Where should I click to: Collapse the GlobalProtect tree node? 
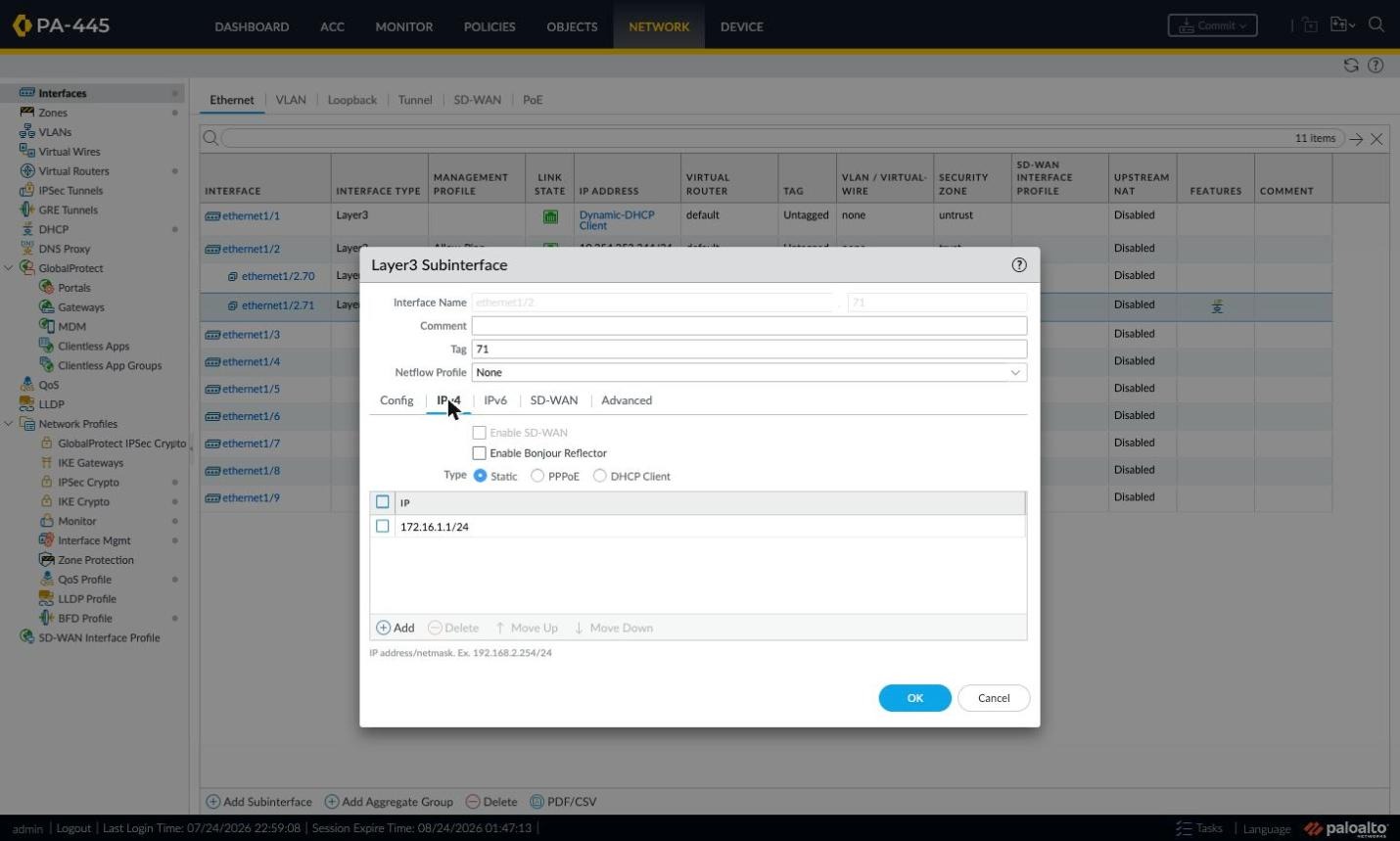coord(9,267)
